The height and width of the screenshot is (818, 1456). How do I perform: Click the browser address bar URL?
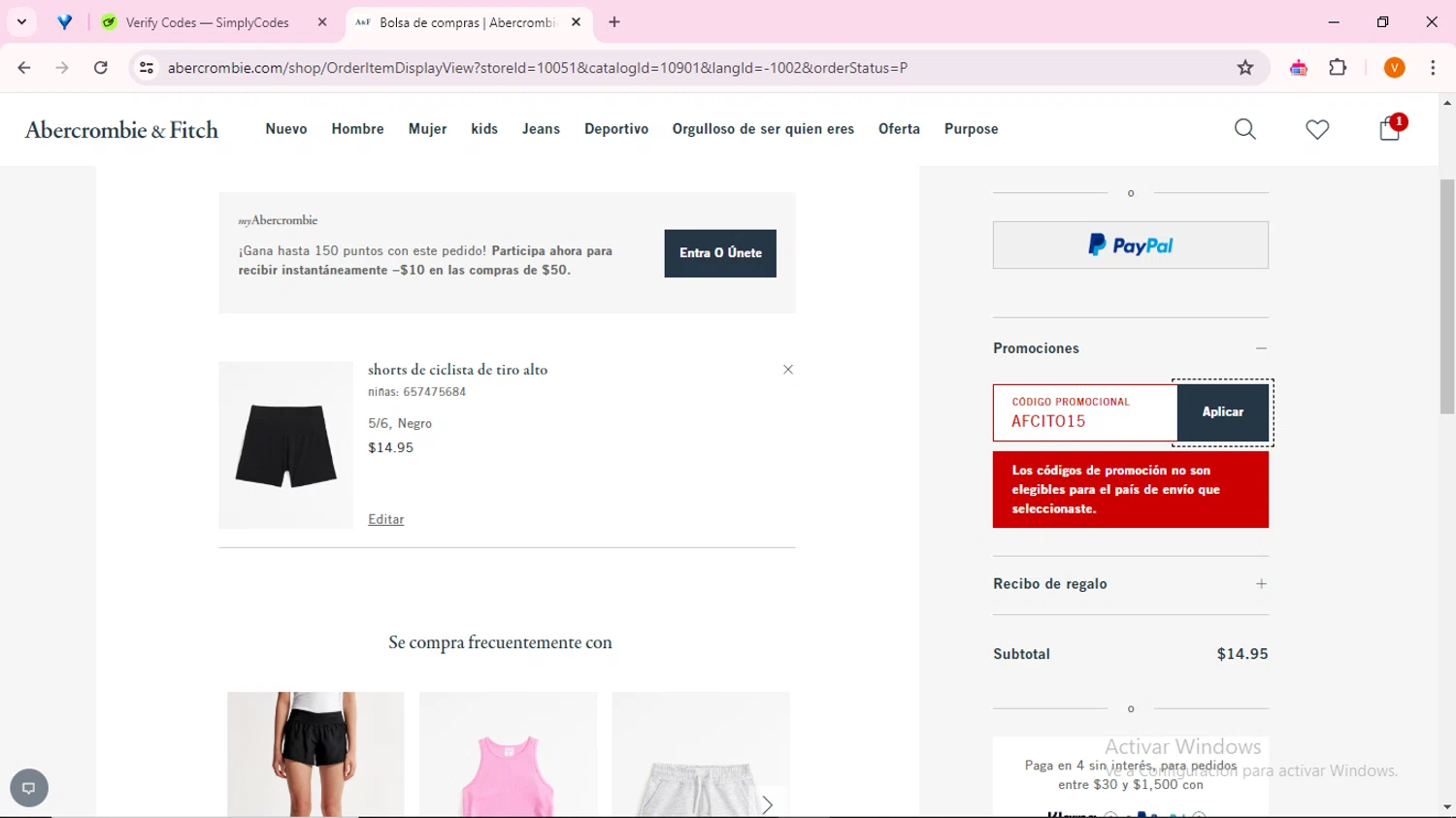click(x=538, y=68)
